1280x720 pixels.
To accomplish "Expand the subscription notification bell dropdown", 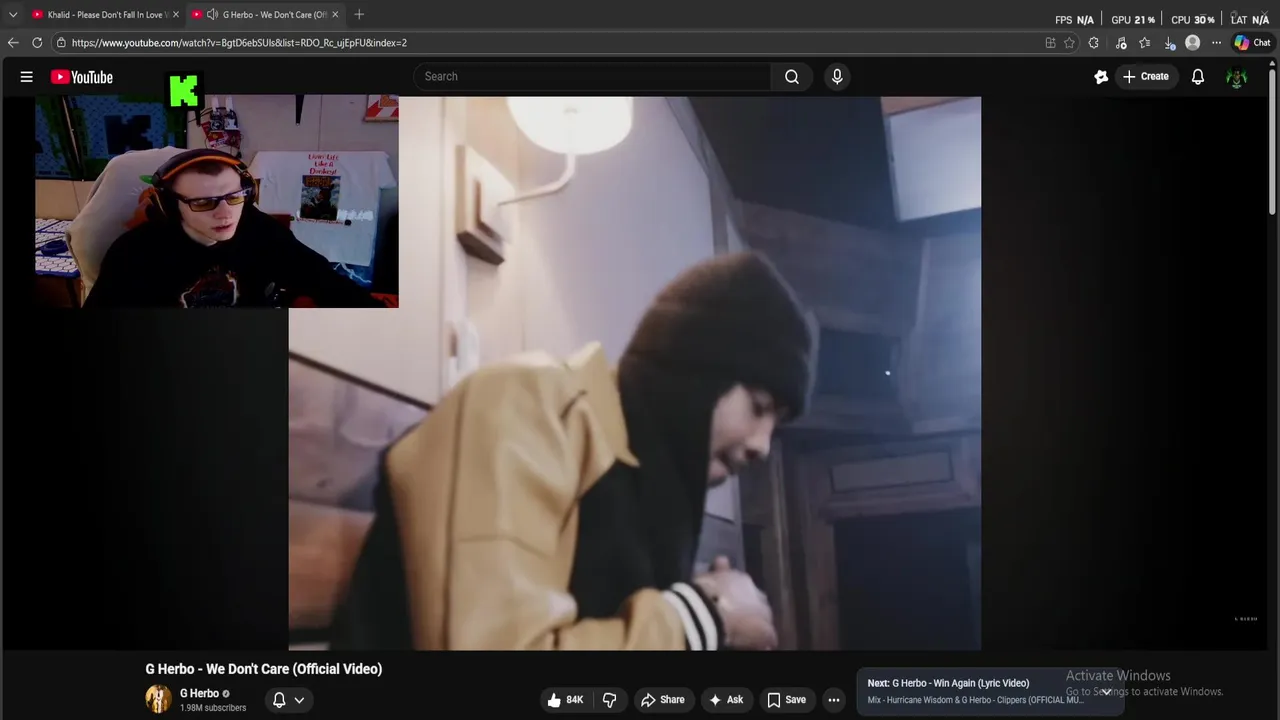I will pyautogui.click(x=288, y=700).
